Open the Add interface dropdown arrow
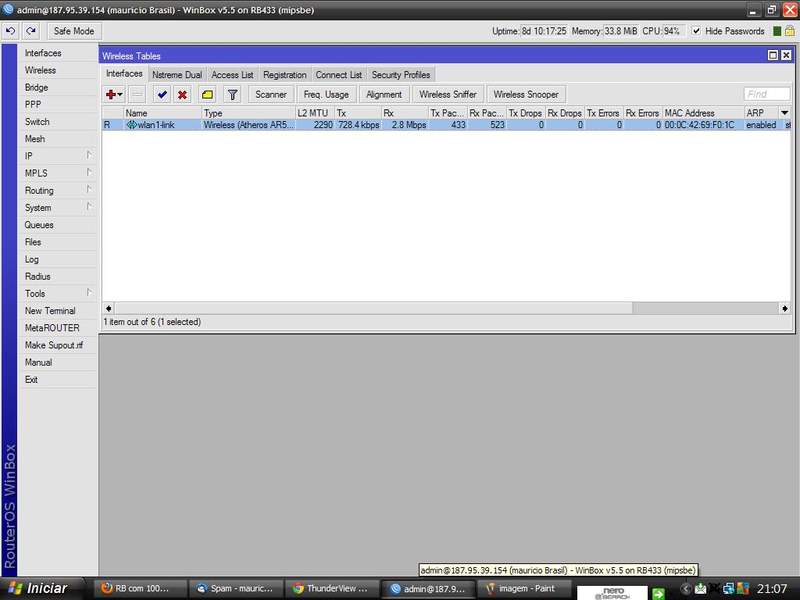The width and height of the screenshot is (800, 600). point(120,94)
